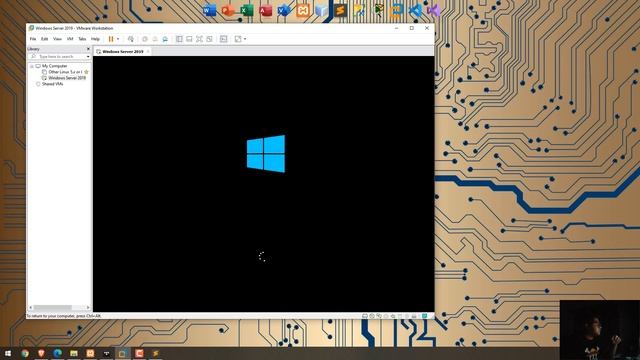Close the Library panel
Viewport: 640px width, 360px height.
click(88, 49)
